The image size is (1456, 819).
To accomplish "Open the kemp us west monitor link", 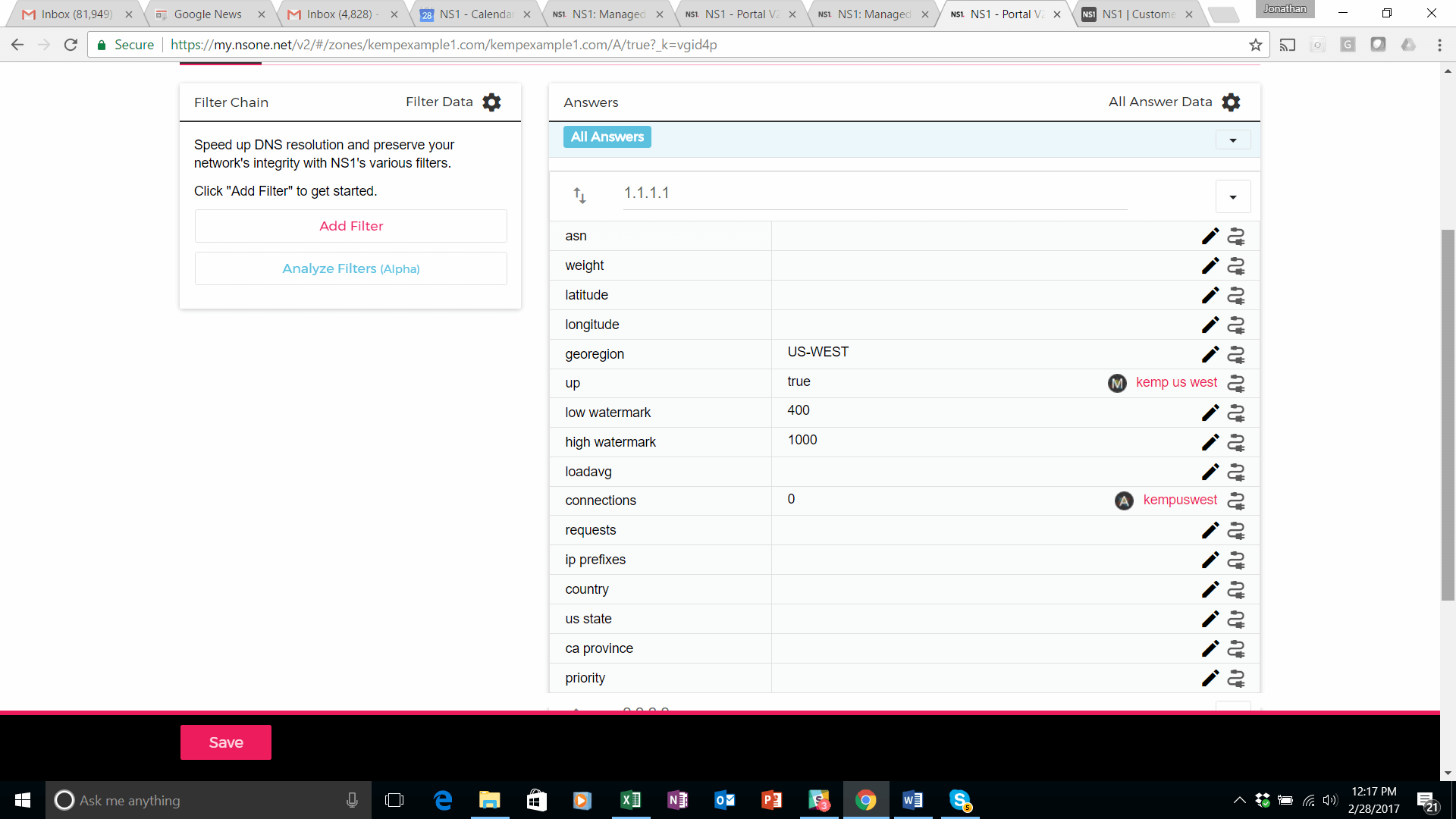I will pyautogui.click(x=1176, y=382).
